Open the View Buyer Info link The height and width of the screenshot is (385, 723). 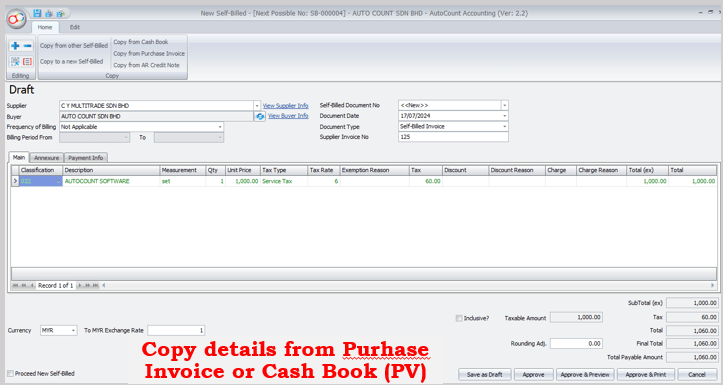point(288,116)
